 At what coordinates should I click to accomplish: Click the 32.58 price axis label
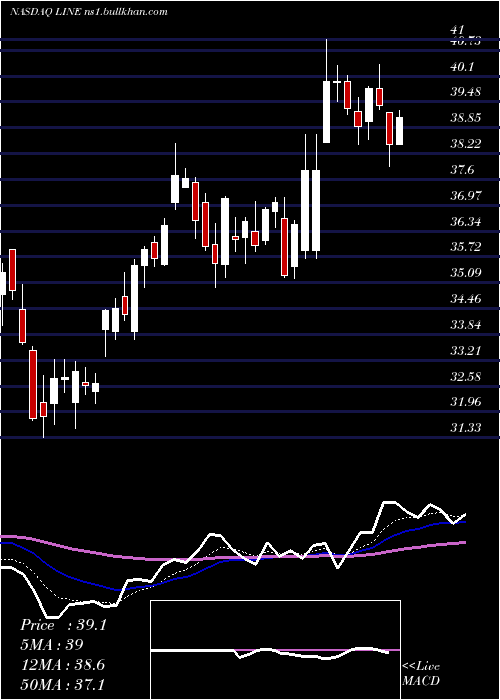[x=466, y=376]
